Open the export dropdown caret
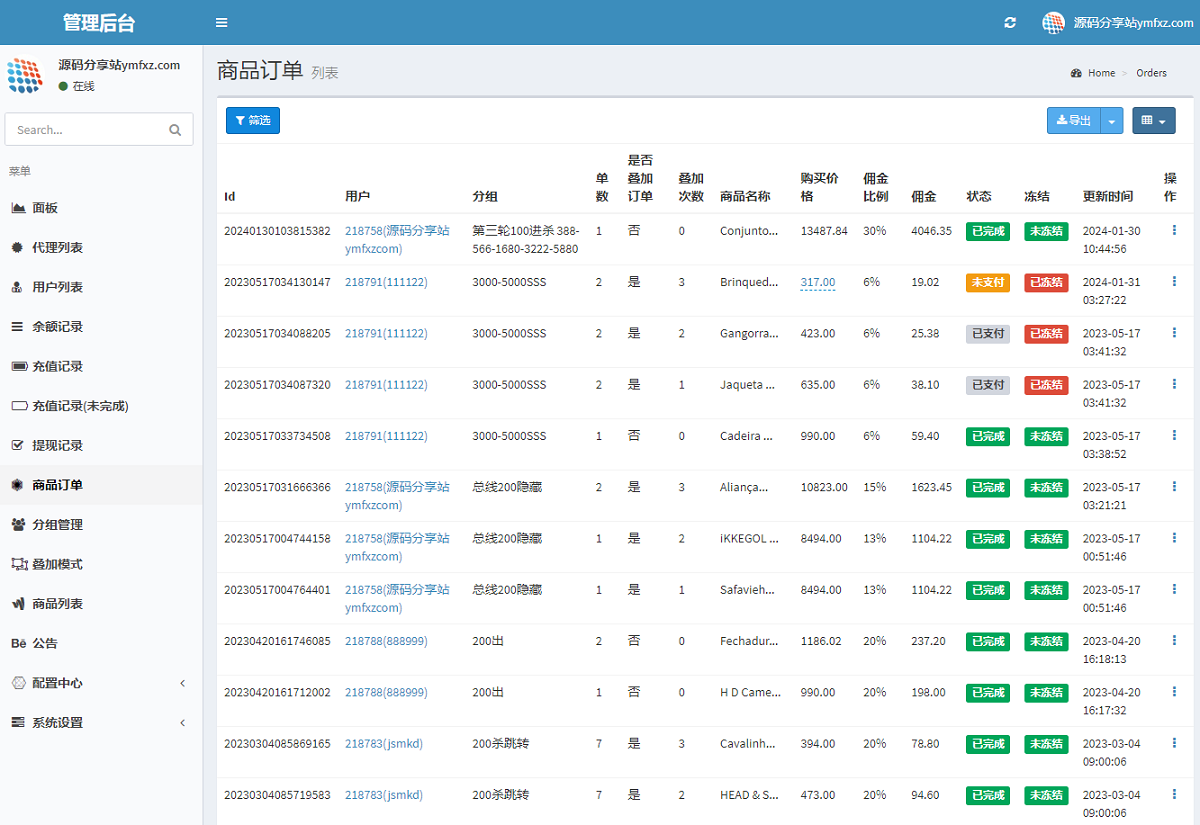This screenshot has height=825, width=1200. 1112,121
